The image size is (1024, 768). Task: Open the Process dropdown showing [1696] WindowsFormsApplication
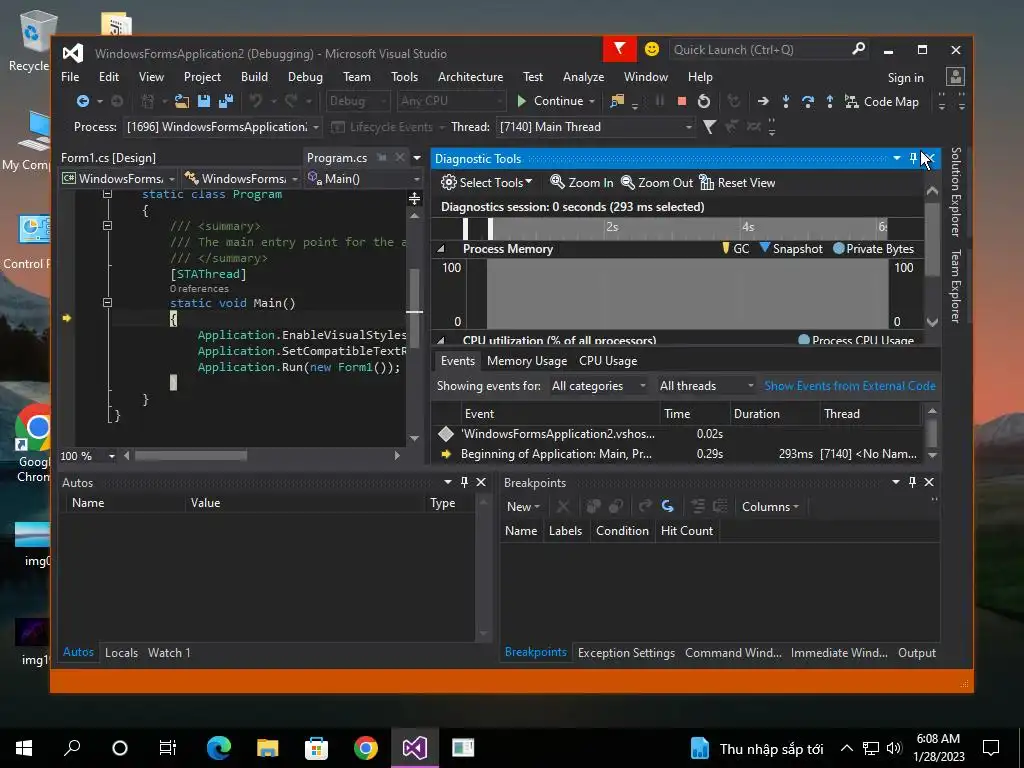click(223, 127)
